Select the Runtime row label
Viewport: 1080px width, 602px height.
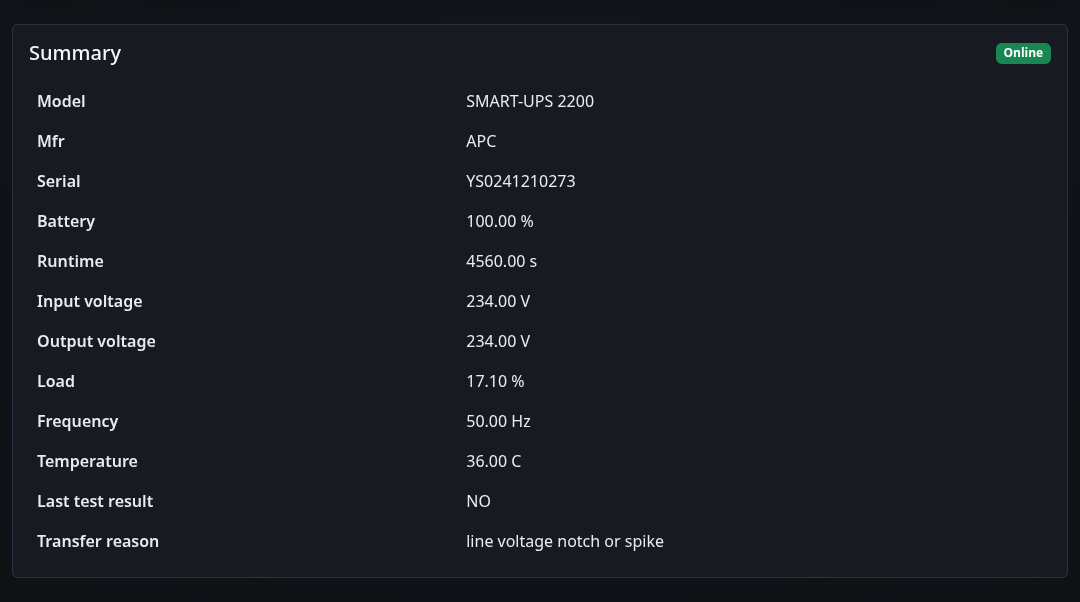[70, 261]
